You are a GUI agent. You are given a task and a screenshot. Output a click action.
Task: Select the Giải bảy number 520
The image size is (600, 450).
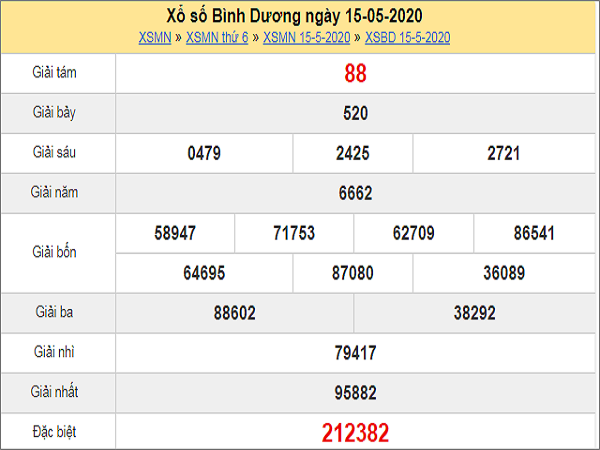355,113
